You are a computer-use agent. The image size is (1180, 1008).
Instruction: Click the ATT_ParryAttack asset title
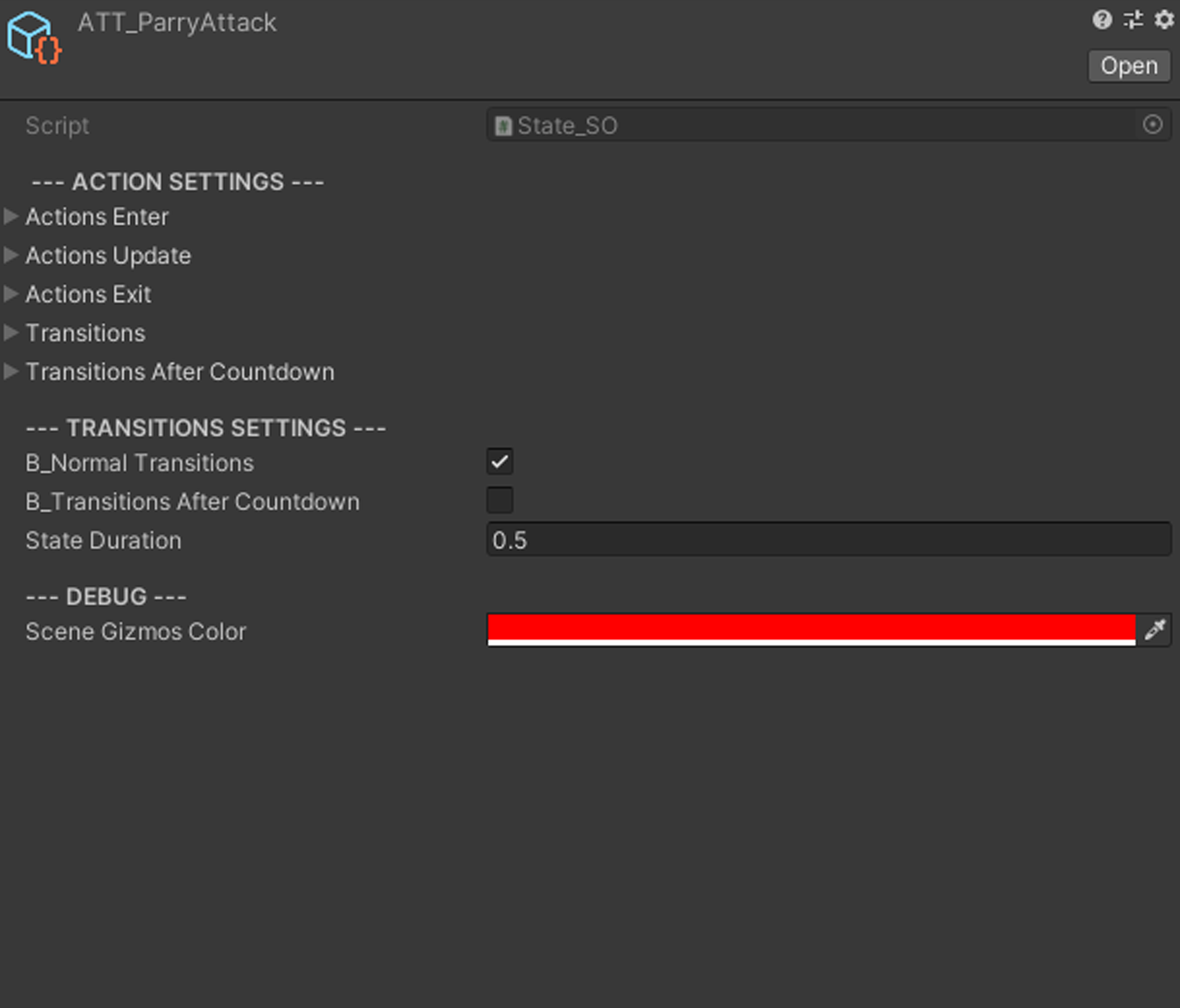[176, 23]
